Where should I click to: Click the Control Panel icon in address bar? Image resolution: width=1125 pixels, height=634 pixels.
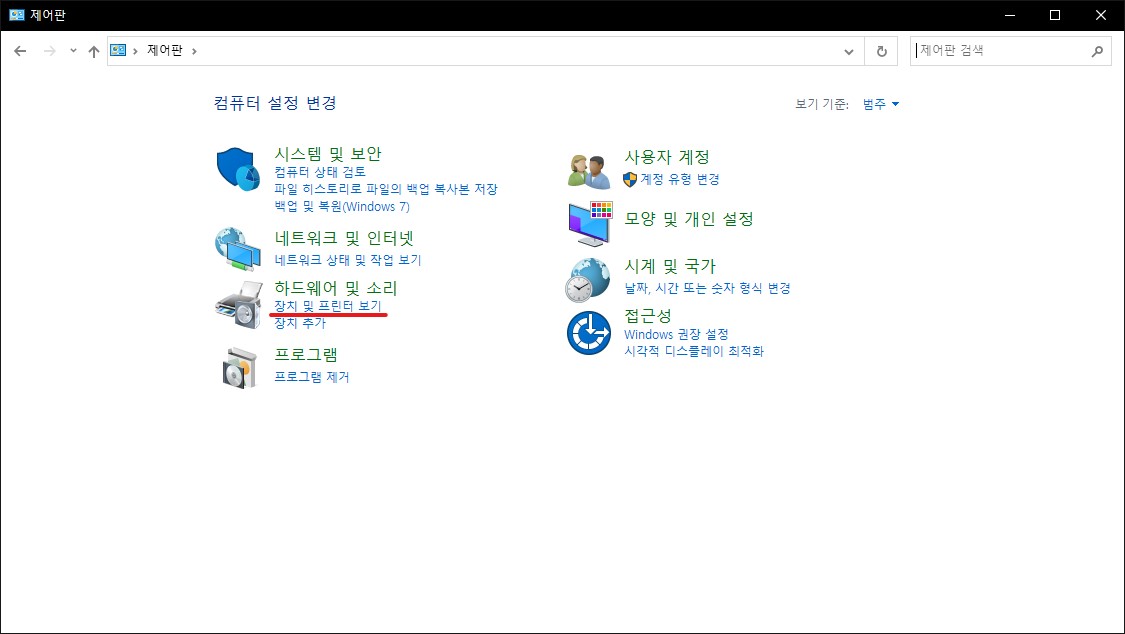118,50
